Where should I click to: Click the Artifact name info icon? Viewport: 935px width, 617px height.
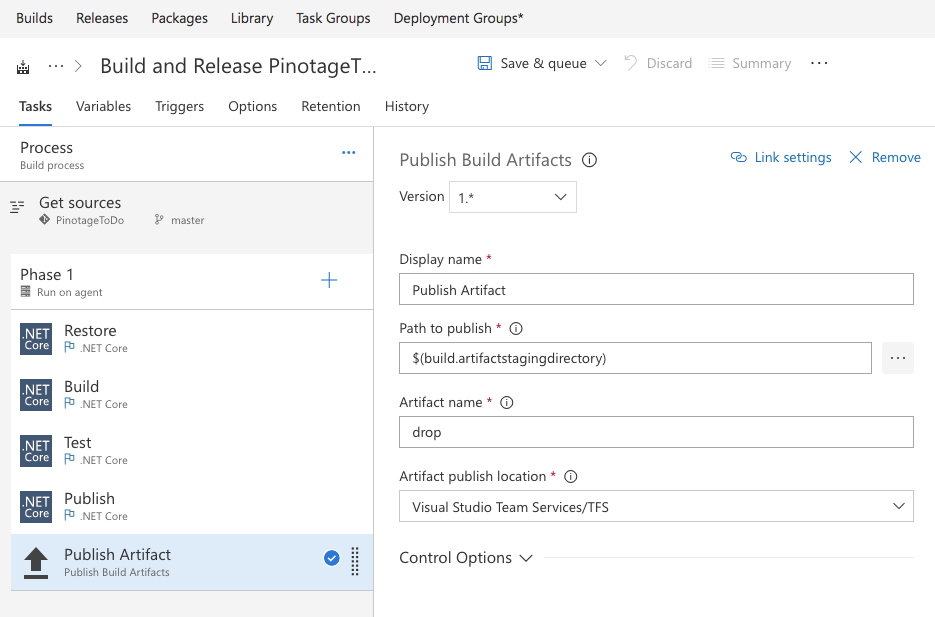[506, 402]
